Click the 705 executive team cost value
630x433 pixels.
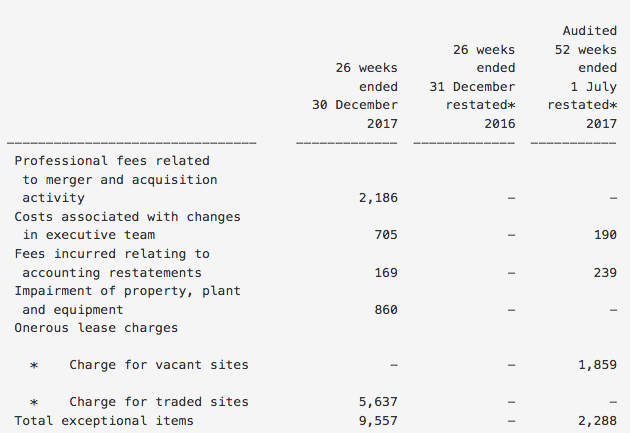click(386, 235)
